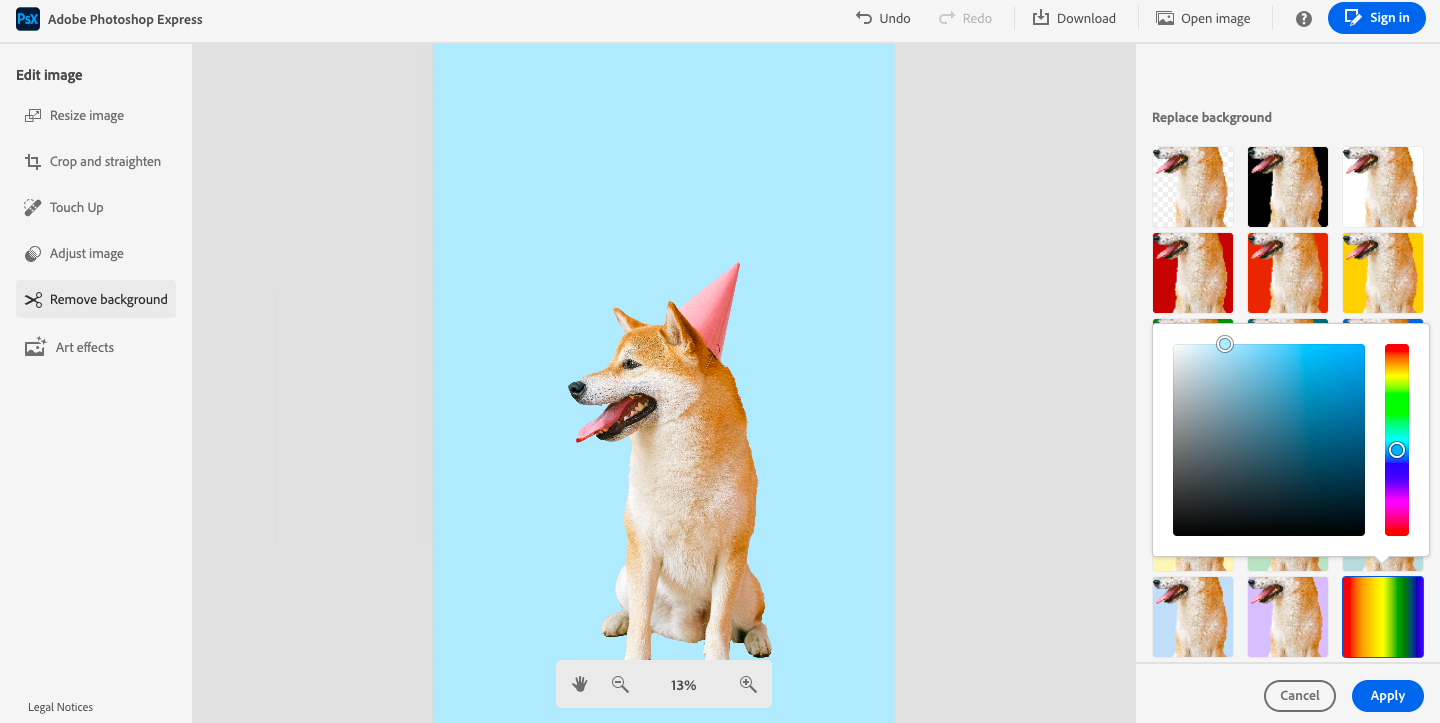This screenshot has width=1440, height=723.
Task: Undo the last edit
Action: pyautogui.click(x=883, y=18)
